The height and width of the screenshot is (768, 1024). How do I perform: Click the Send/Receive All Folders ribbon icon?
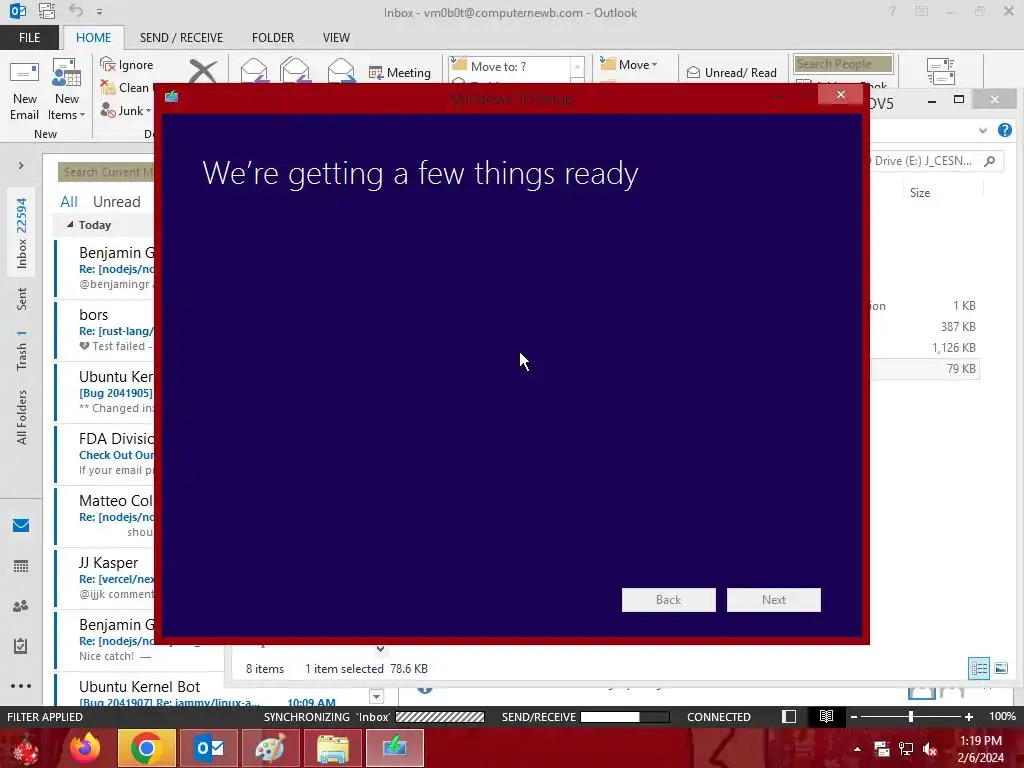(941, 71)
